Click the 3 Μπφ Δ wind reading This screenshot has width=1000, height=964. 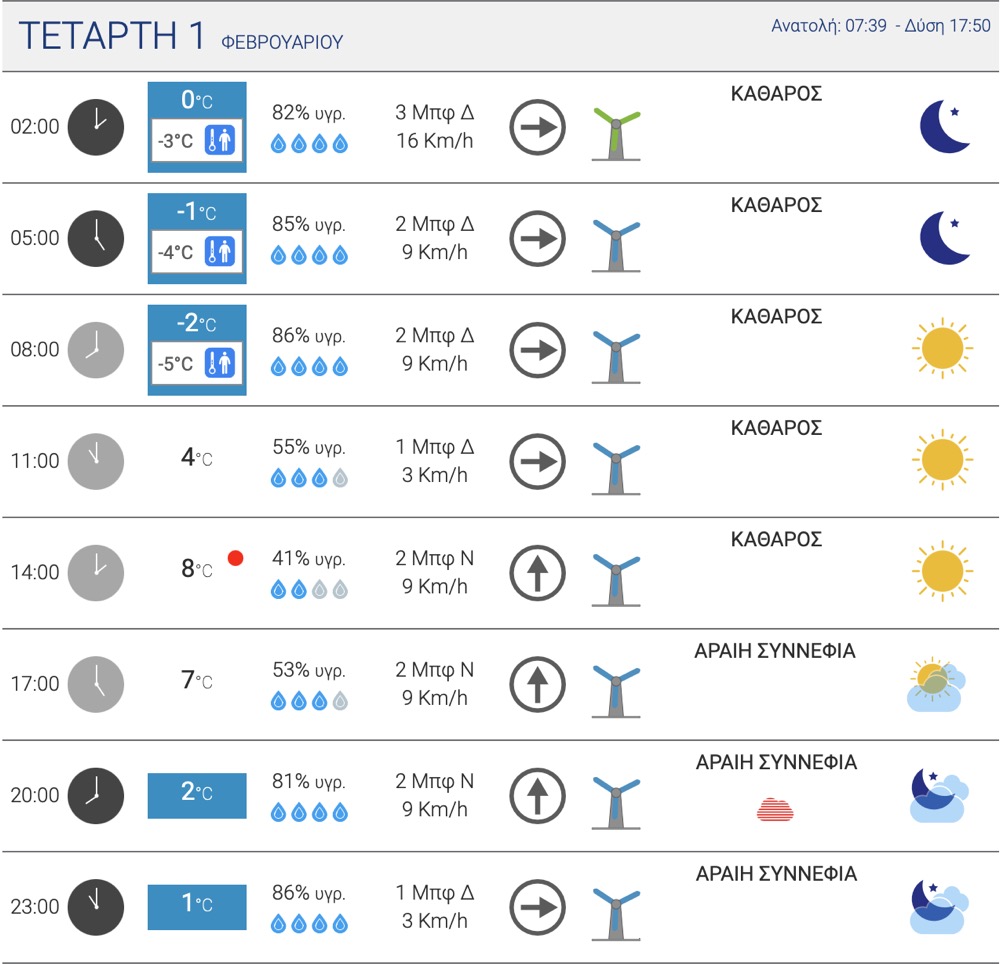click(x=434, y=112)
